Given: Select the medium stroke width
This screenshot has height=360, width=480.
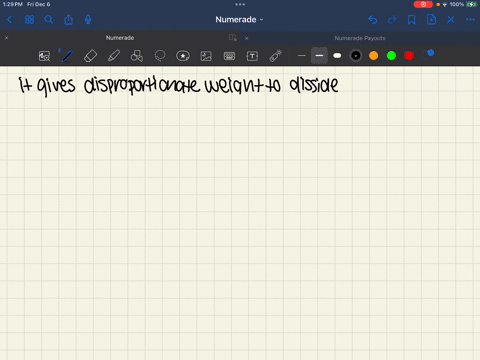Looking at the screenshot, I should coord(319,56).
